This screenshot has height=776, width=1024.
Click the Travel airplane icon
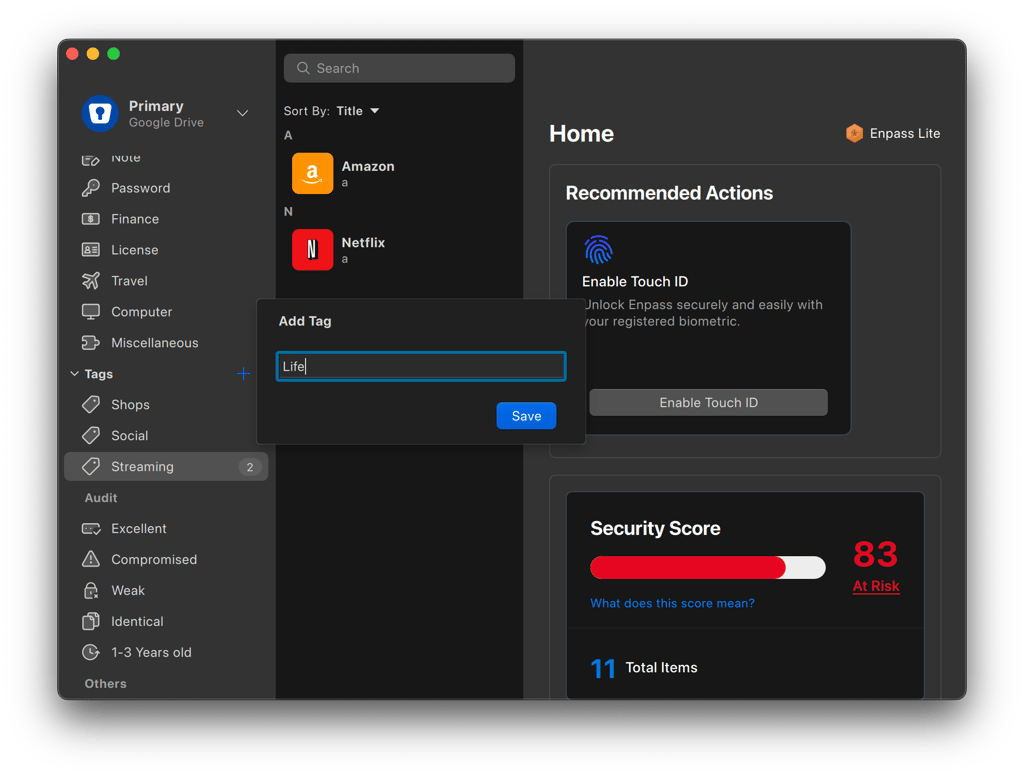(x=91, y=281)
